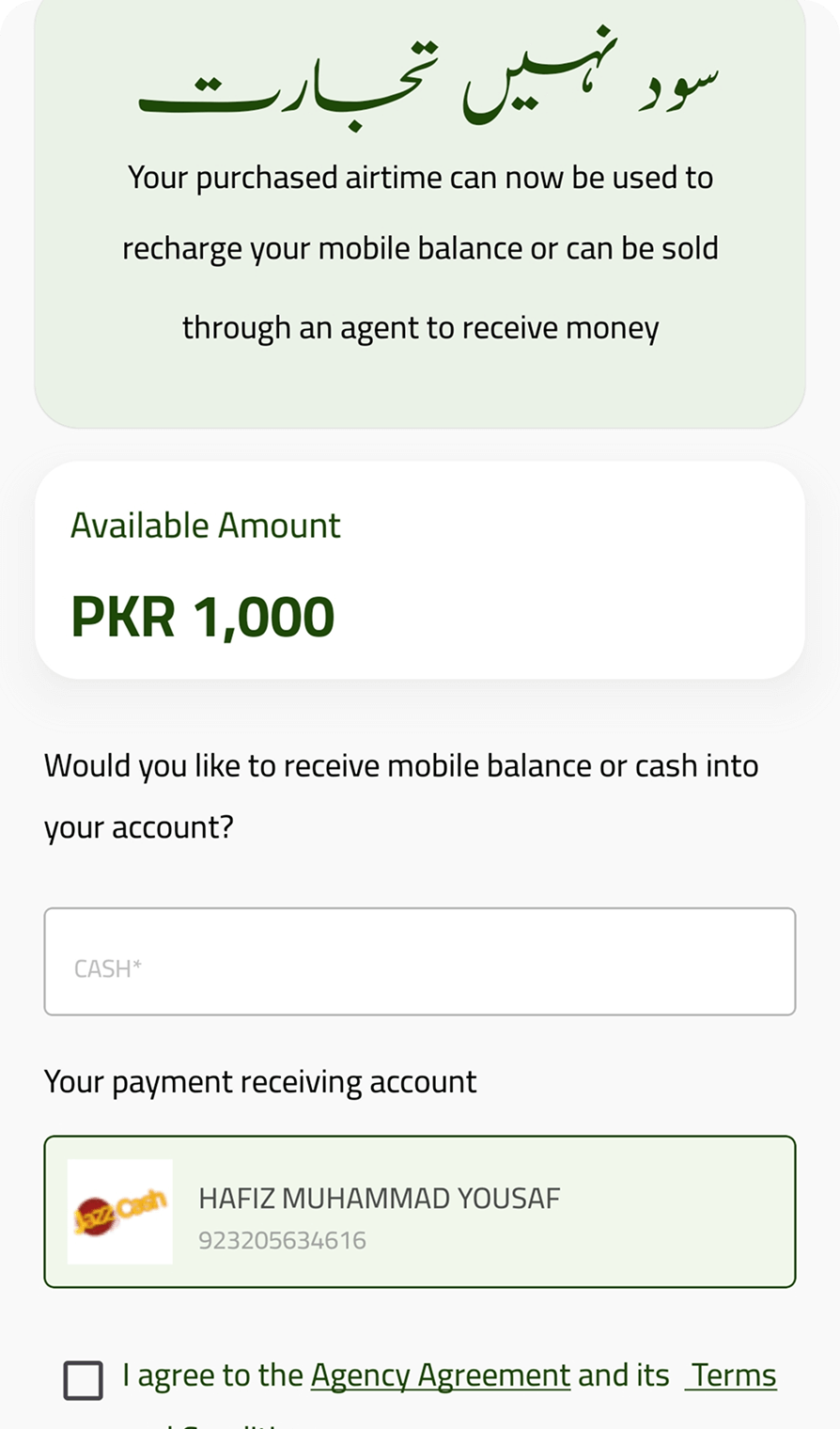Click 'Your payment receiving account' label
The height and width of the screenshot is (1429, 840).
click(260, 1082)
